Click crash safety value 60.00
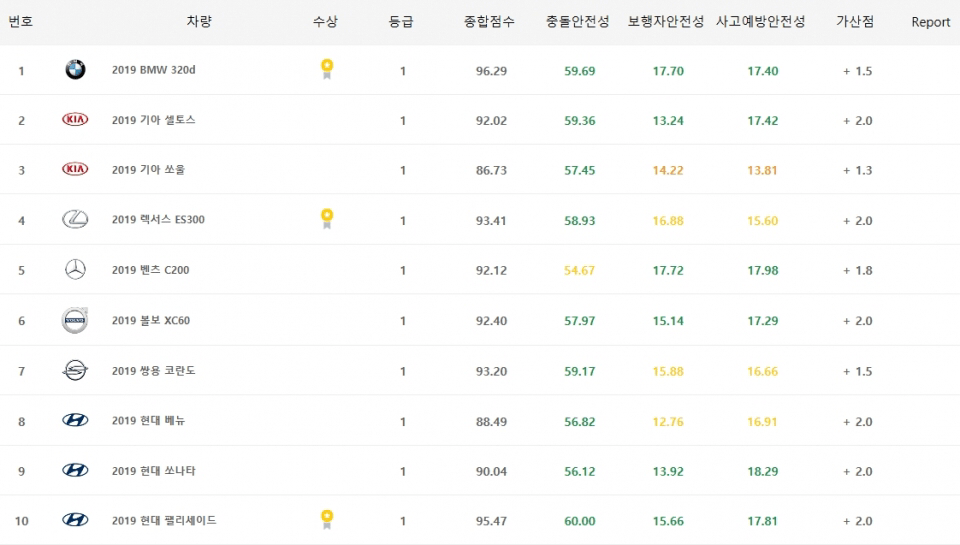 (x=579, y=521)
